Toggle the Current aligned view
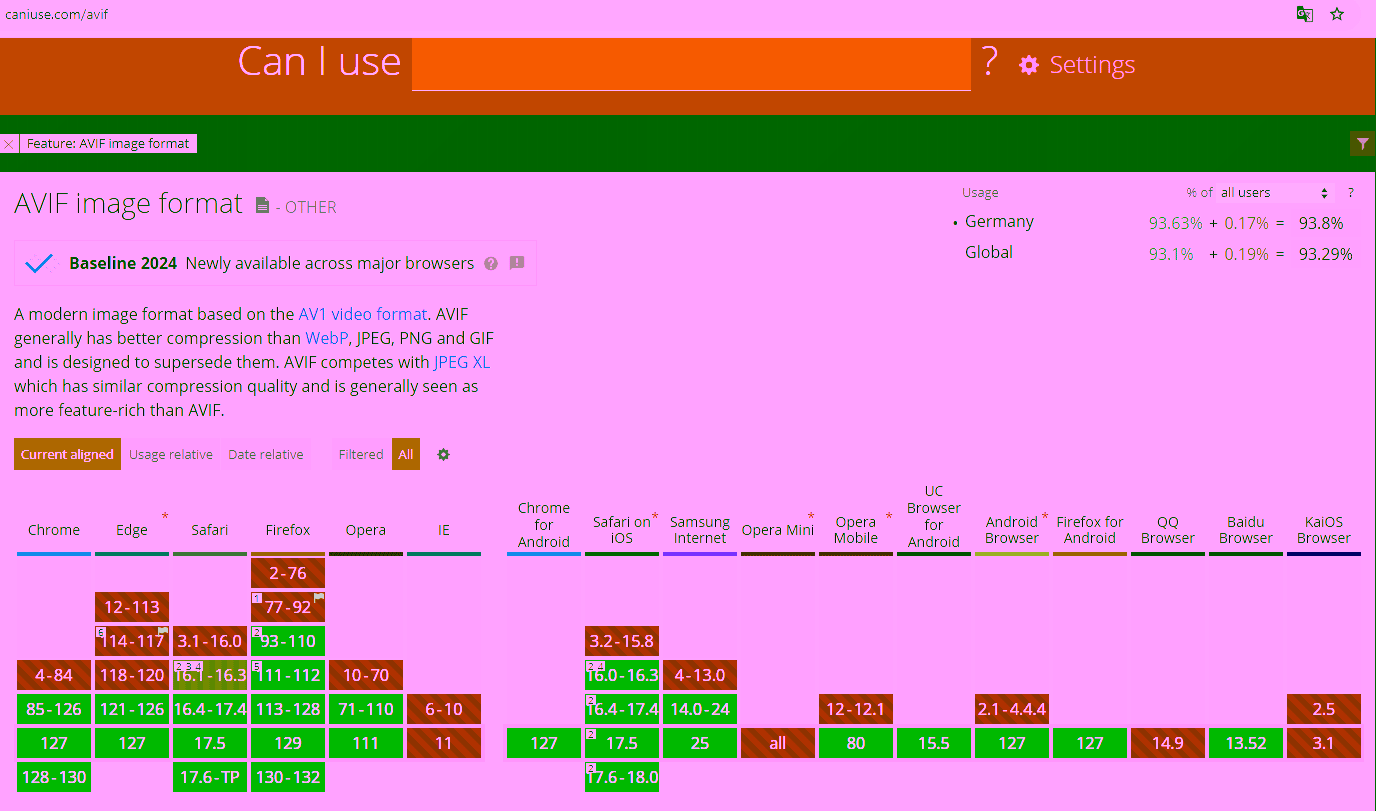Image resolution: width=1376 pixels, height=811 pixels. [67, 453]
